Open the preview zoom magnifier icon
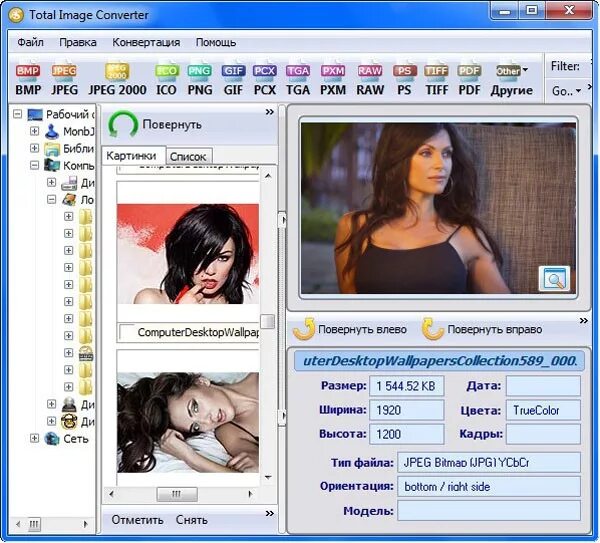The height and width of the screenshot is (543, 600). tap(554, 278)
